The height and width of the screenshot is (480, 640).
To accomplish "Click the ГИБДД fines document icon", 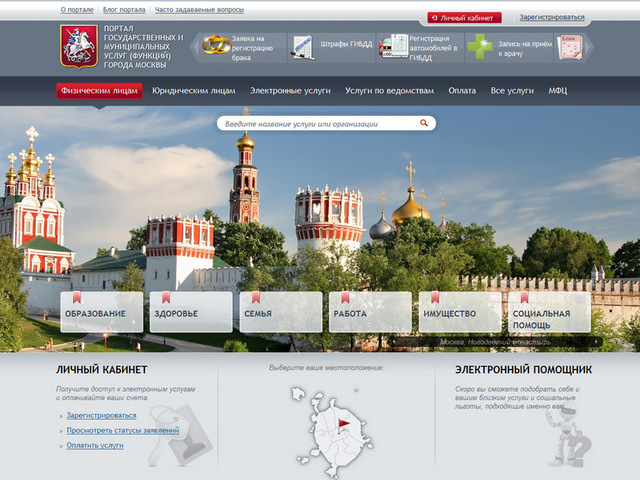I will point(302,45).
